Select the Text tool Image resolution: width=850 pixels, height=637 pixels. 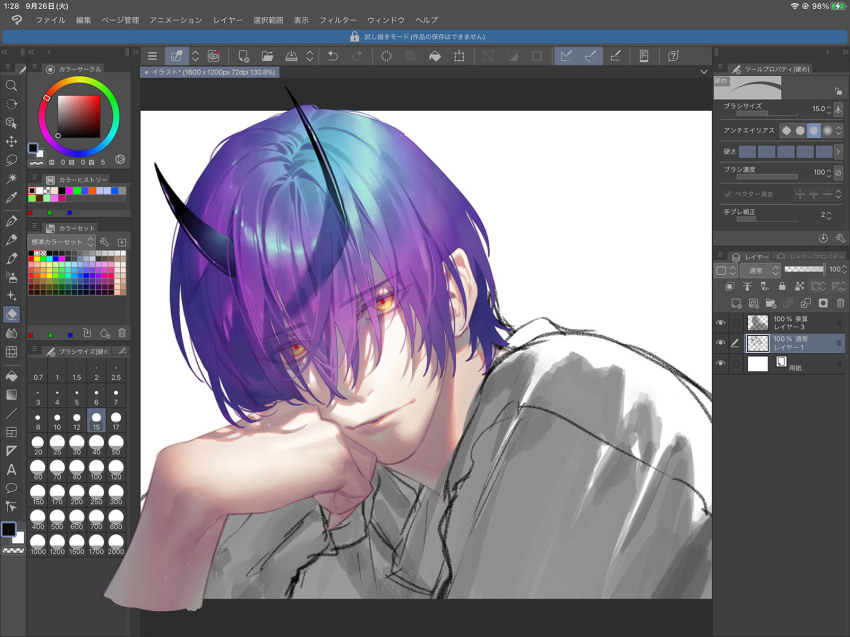pos(11,469)
